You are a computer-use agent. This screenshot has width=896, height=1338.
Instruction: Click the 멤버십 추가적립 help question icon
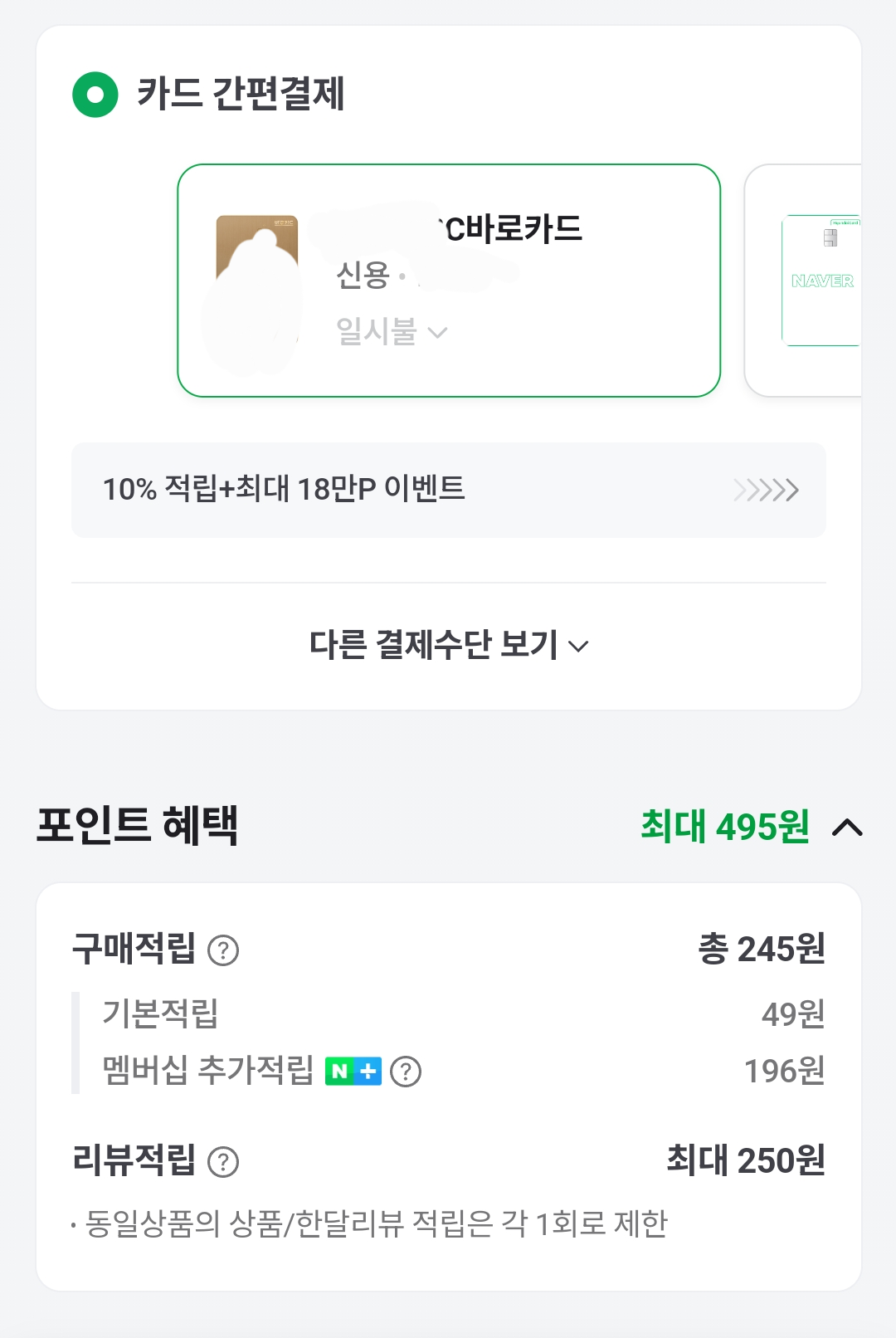pos(406,1072)
